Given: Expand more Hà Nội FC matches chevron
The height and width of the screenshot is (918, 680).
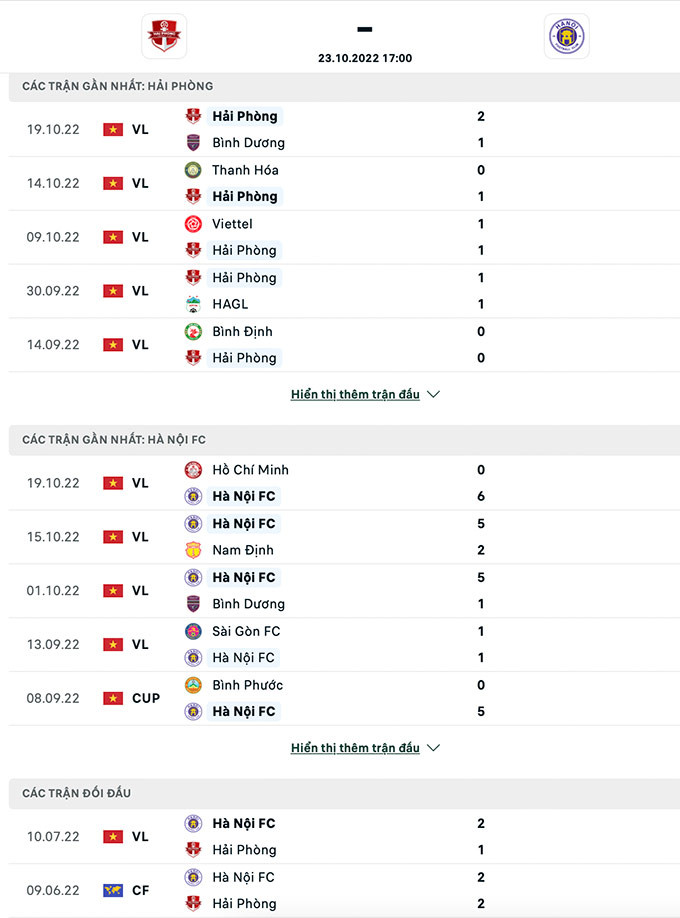Looking at the screenshot, I should pos(433,748).
